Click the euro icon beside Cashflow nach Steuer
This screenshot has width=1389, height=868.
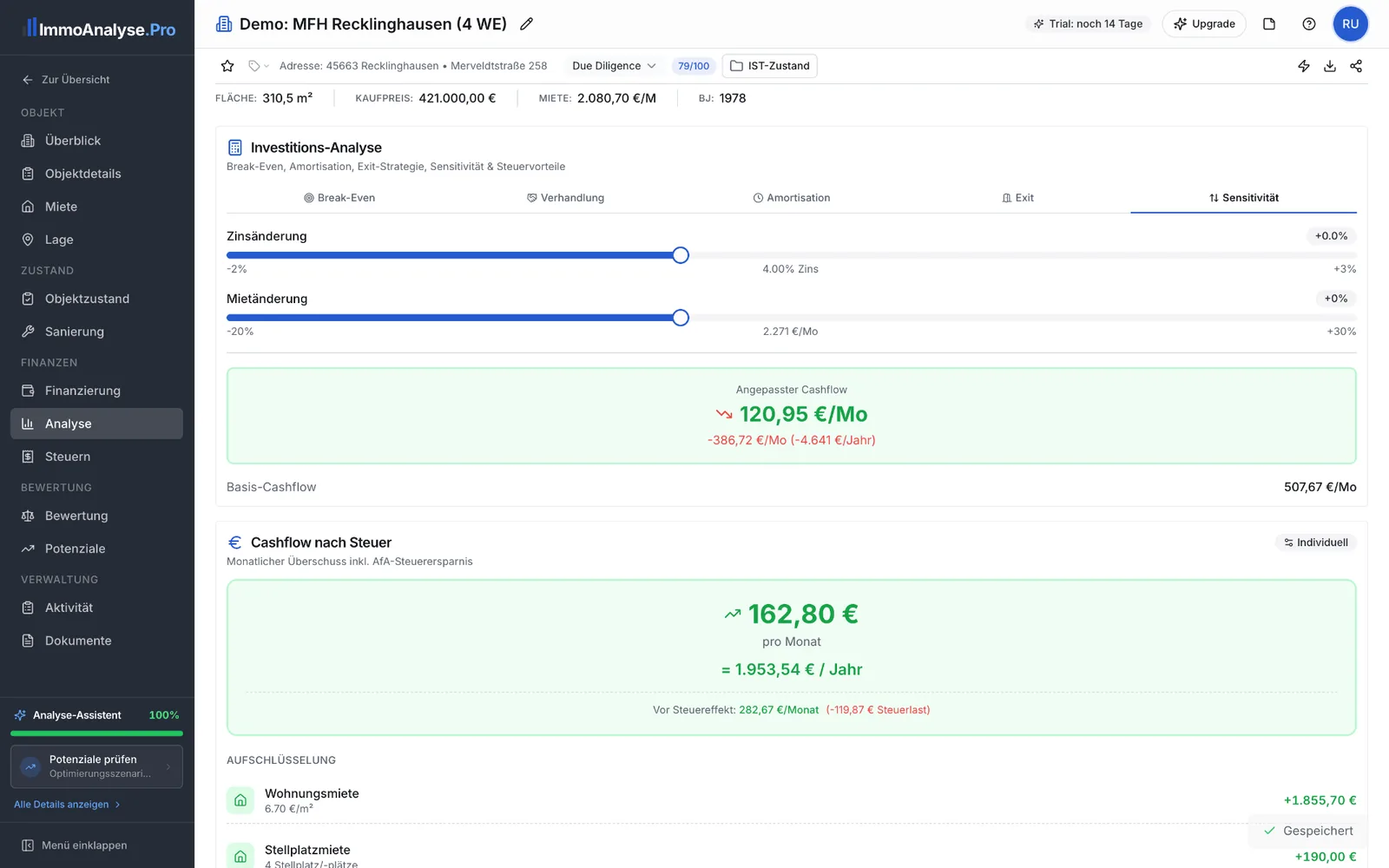[235, 542]
